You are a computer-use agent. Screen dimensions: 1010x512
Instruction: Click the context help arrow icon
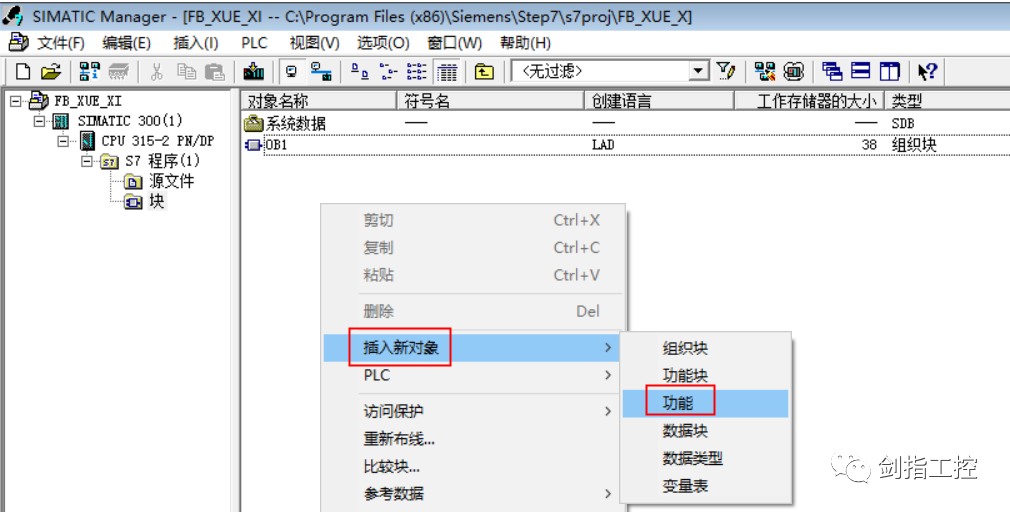pos(927,71)
